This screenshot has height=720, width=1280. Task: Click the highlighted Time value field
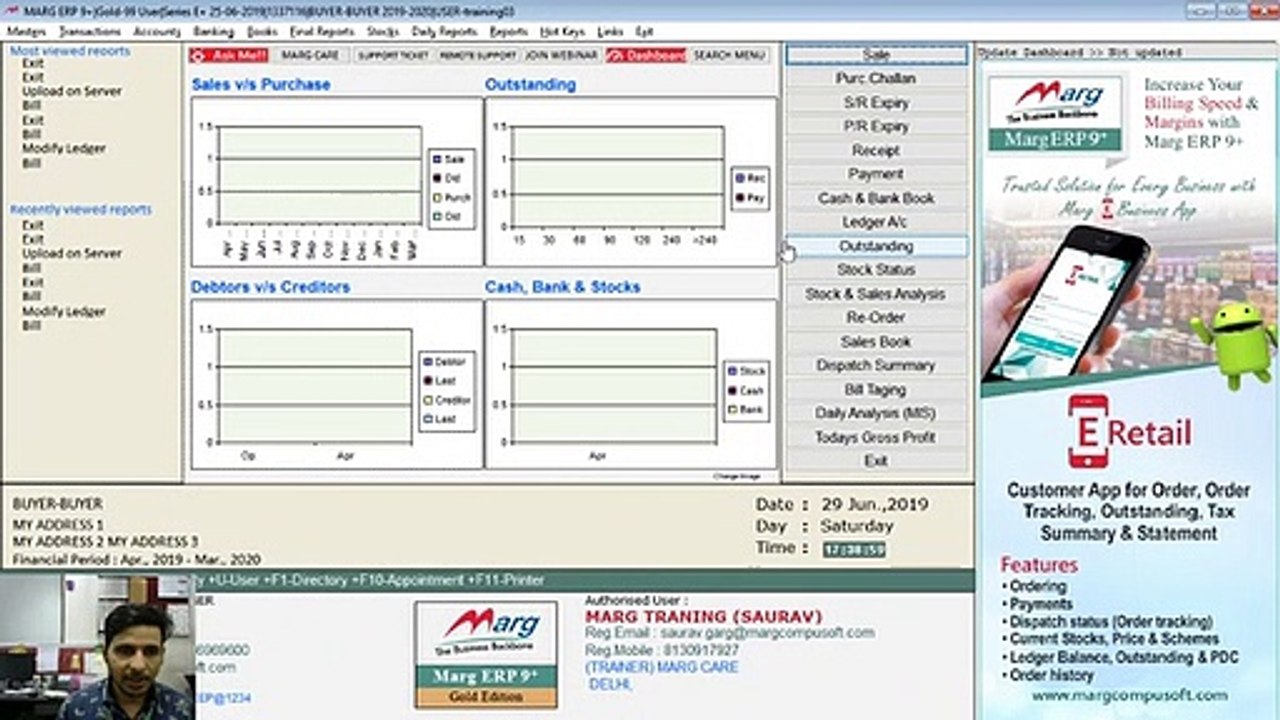click(x=854, y=550)
